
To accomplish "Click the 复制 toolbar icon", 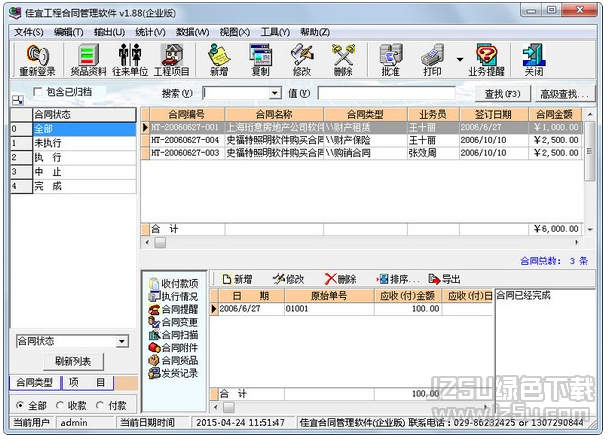I will 260,60.
